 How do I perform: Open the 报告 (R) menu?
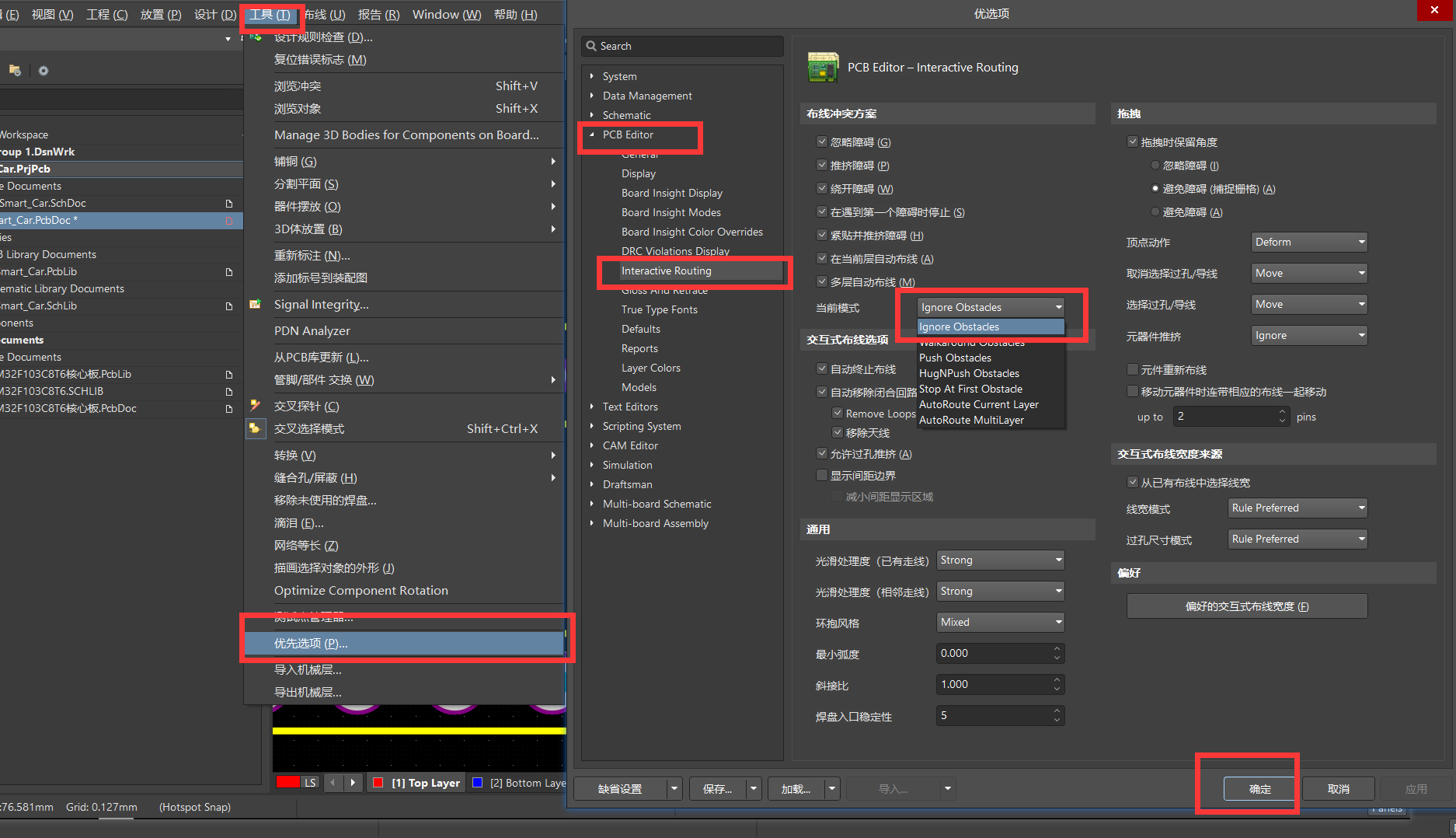pos(378,14)
